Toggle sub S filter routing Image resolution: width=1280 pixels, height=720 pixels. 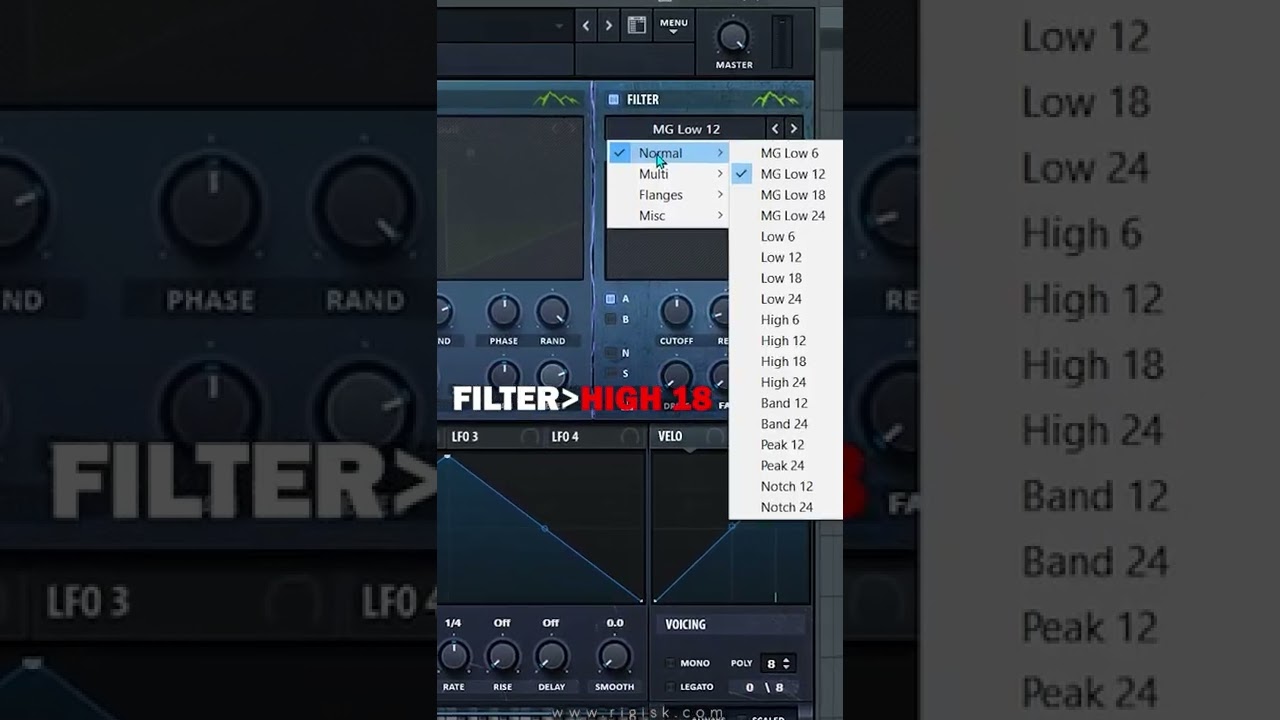[611, 374]
